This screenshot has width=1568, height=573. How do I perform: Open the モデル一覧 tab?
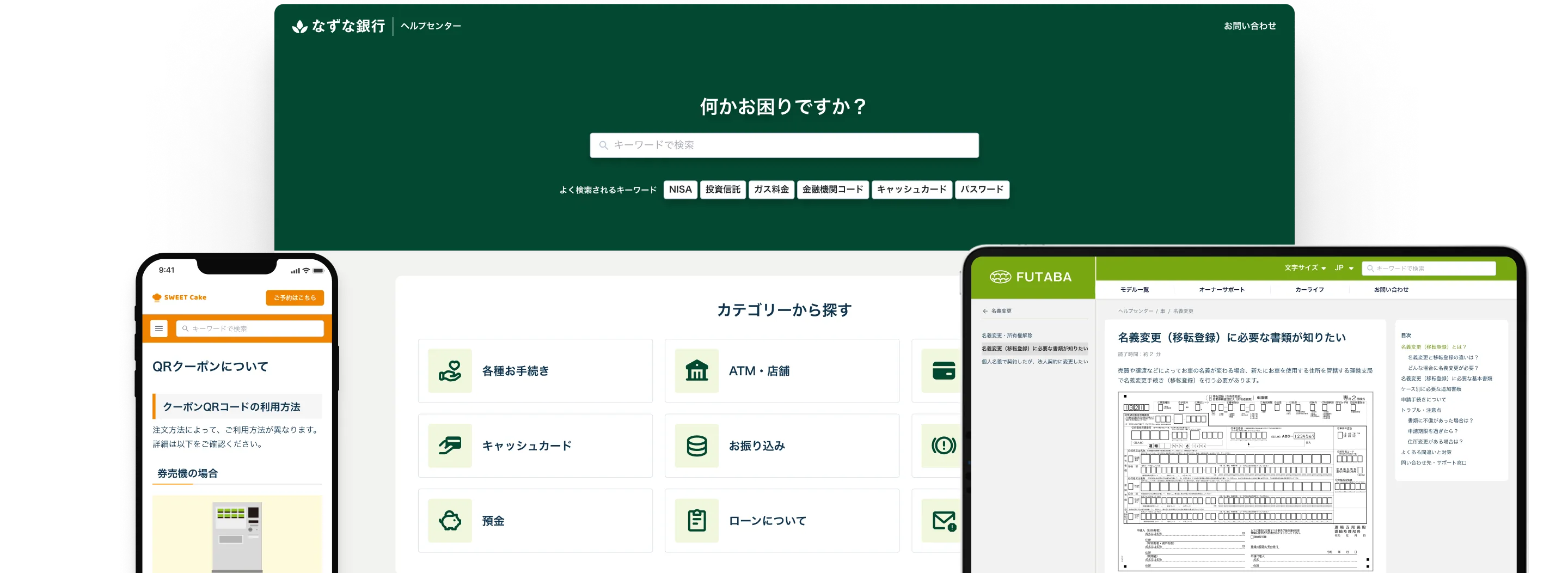[1134, 290]
